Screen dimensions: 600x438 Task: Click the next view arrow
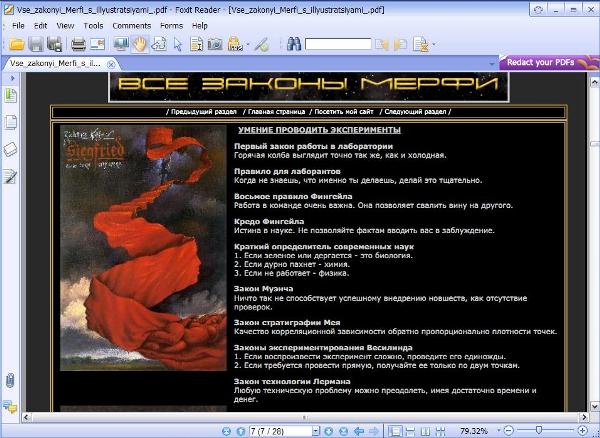click(x=373, y=431)
